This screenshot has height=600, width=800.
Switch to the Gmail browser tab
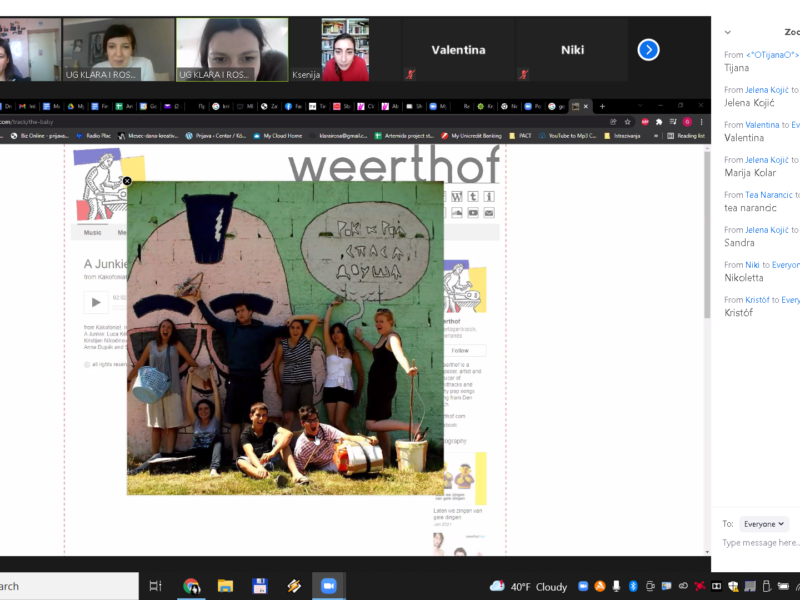click(x=27, y=107)
